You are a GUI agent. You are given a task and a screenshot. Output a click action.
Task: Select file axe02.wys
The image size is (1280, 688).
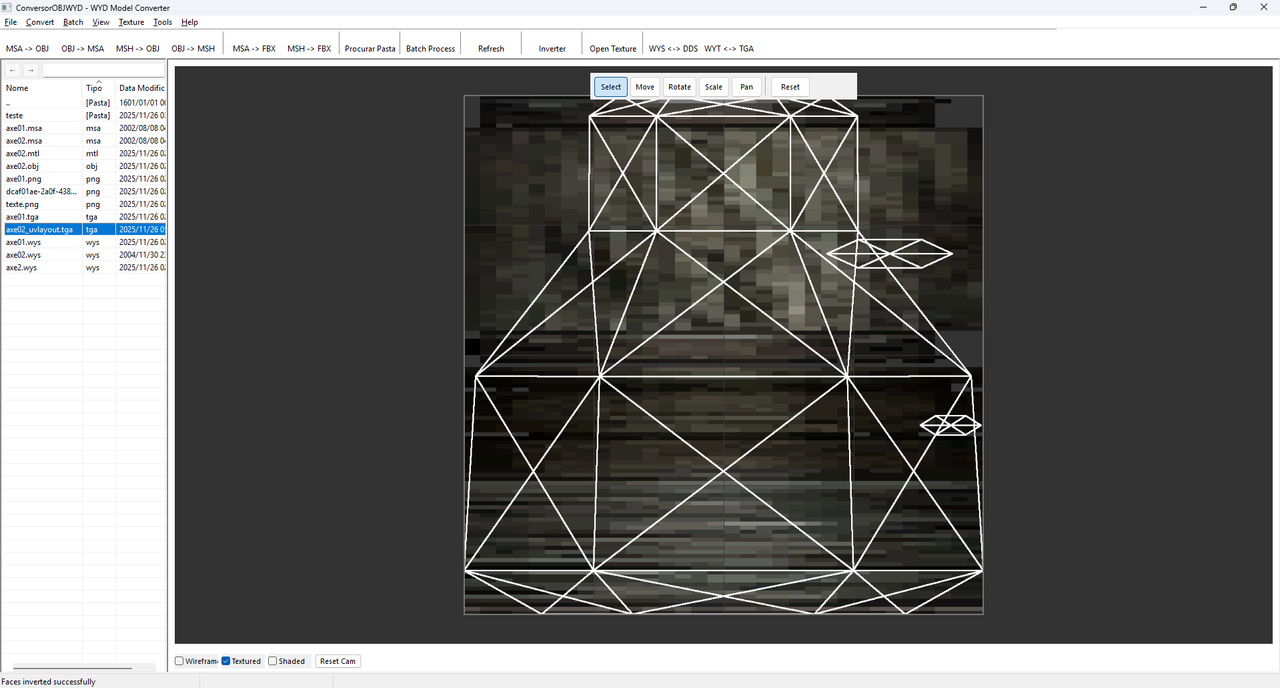pos(84,255)
